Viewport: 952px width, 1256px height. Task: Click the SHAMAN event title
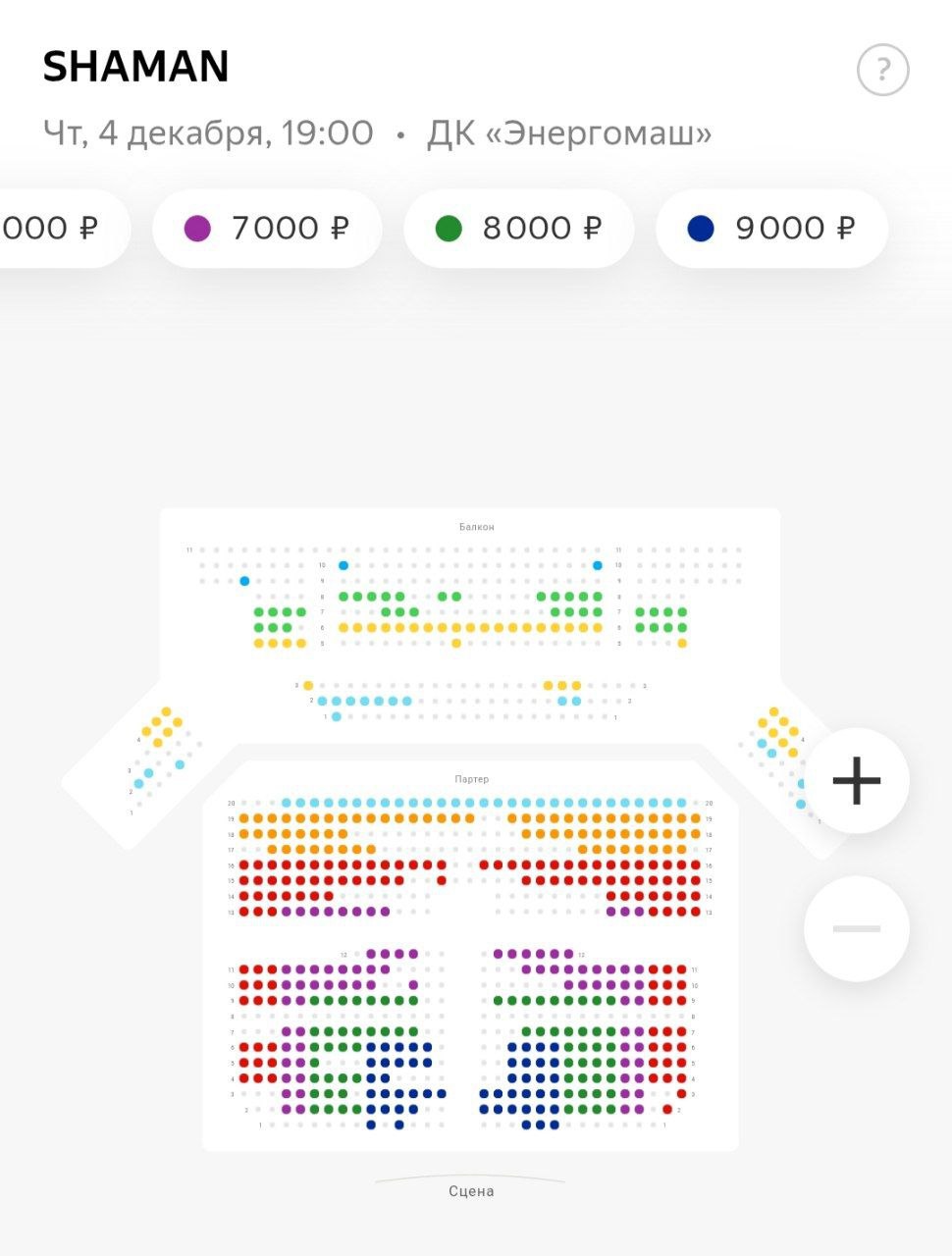point(135,67)
